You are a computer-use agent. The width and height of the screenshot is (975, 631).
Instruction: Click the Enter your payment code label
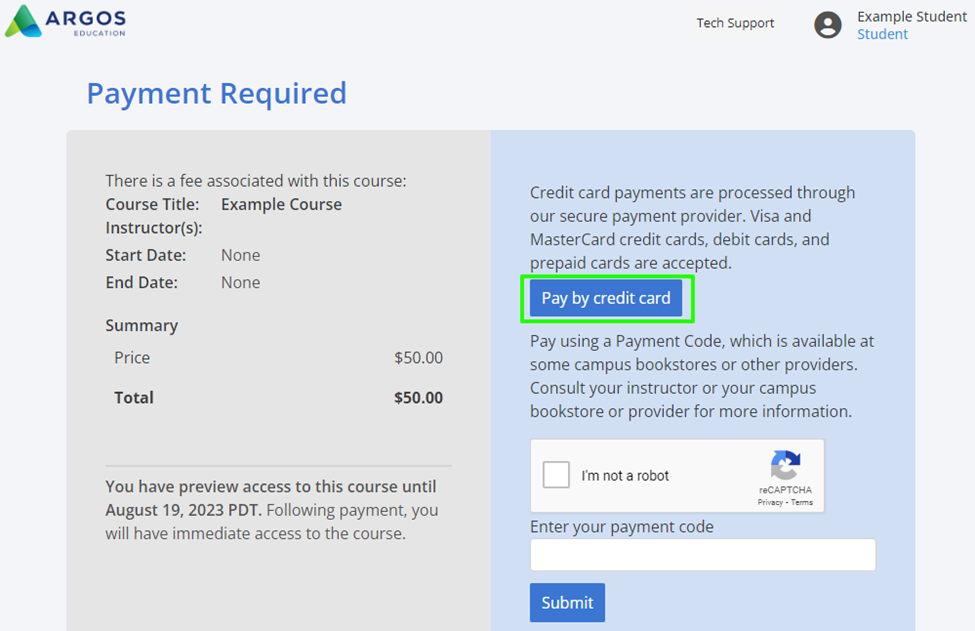tap(622, 527)
